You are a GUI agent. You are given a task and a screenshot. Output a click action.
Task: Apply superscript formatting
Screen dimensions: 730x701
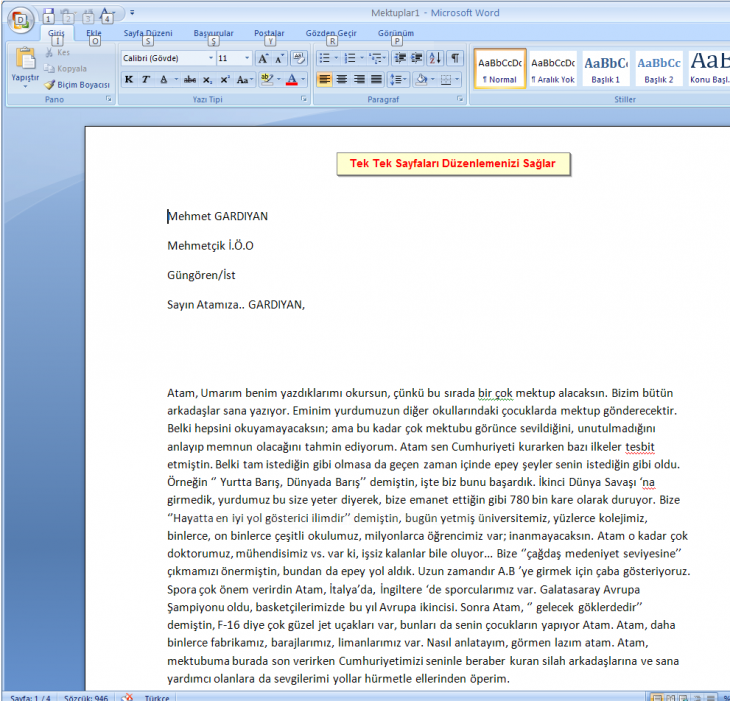(225, 79)
